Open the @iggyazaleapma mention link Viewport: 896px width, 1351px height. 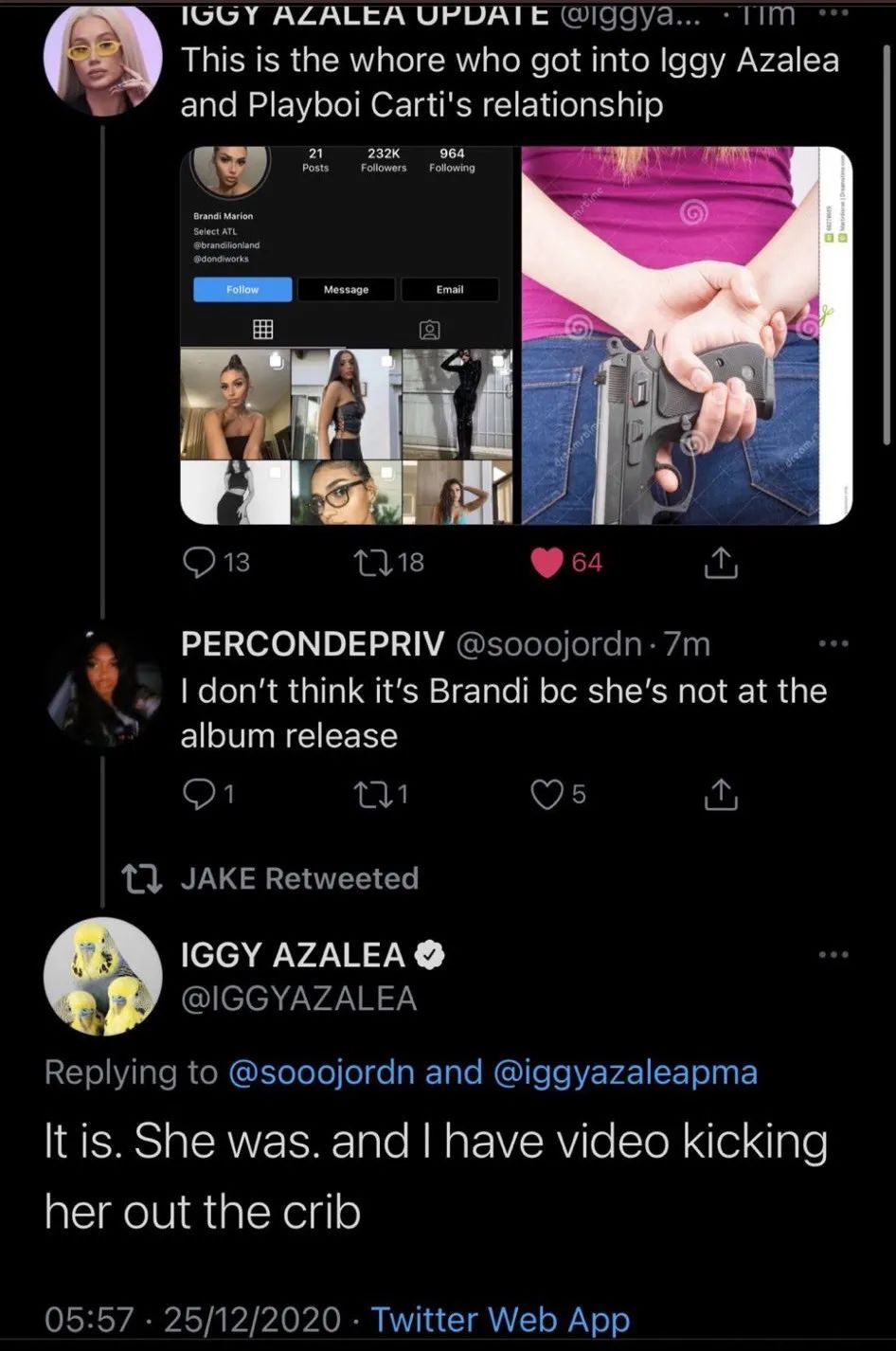tap(625, 1072)
